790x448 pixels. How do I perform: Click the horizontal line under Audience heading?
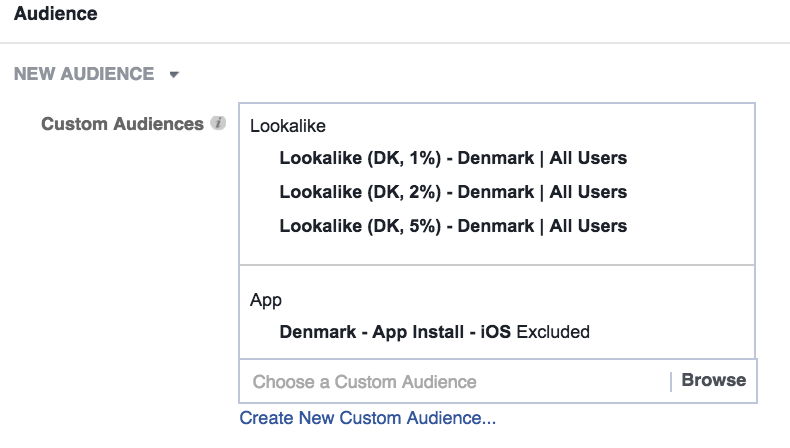[395, 43]
